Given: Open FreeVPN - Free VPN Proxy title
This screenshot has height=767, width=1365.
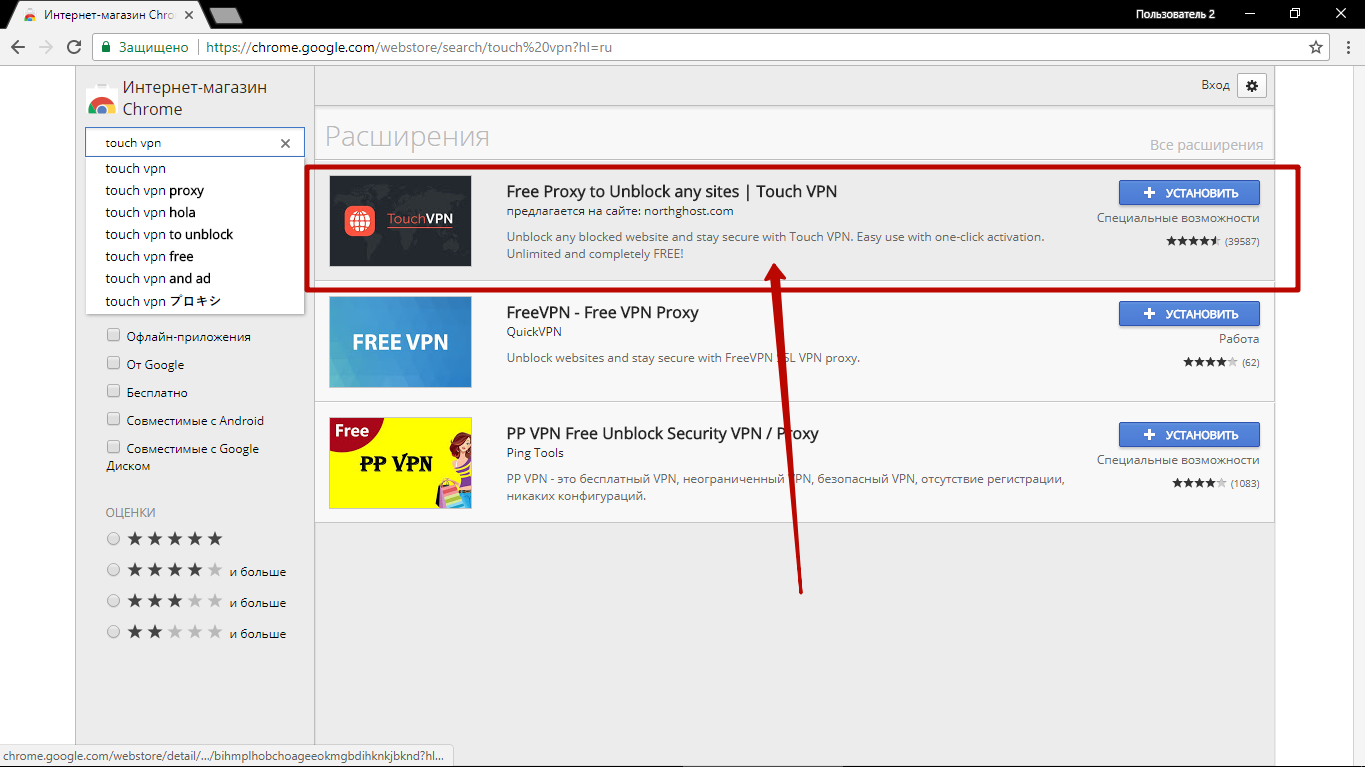Looking at the screenshot, I should click(x=602, y=312).
